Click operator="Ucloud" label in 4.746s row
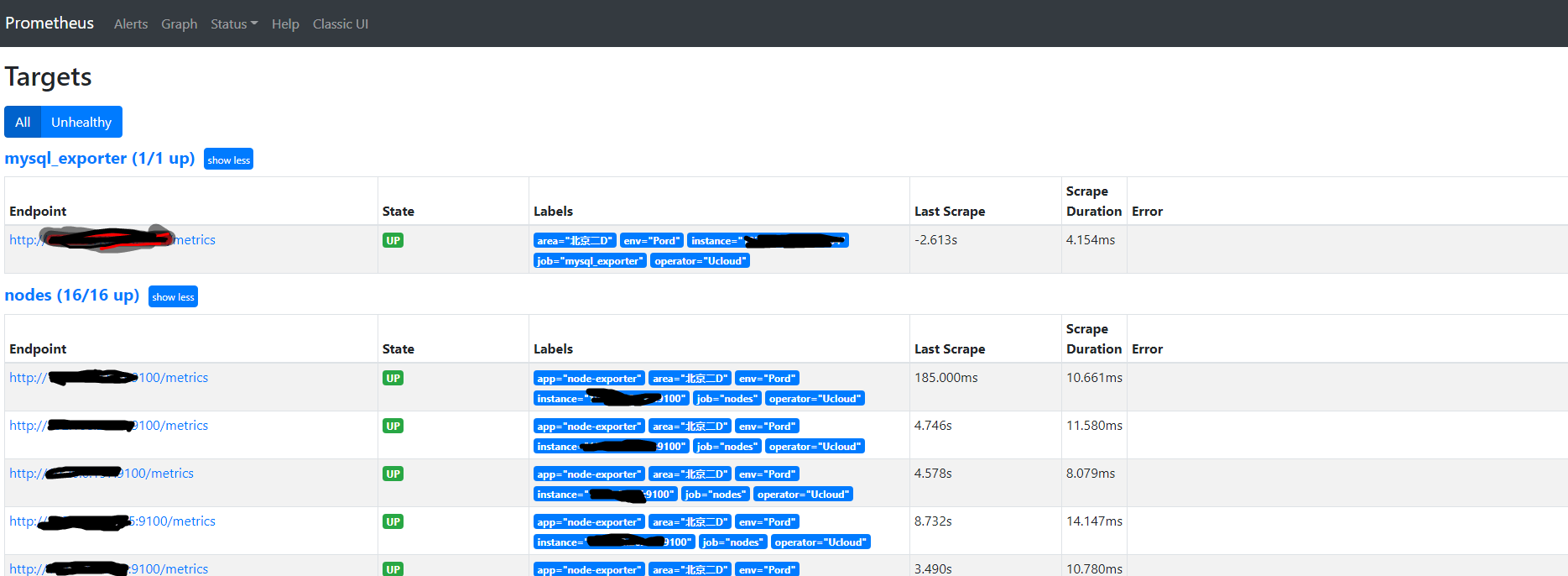 pyautogui.click(x=815, y=447)
